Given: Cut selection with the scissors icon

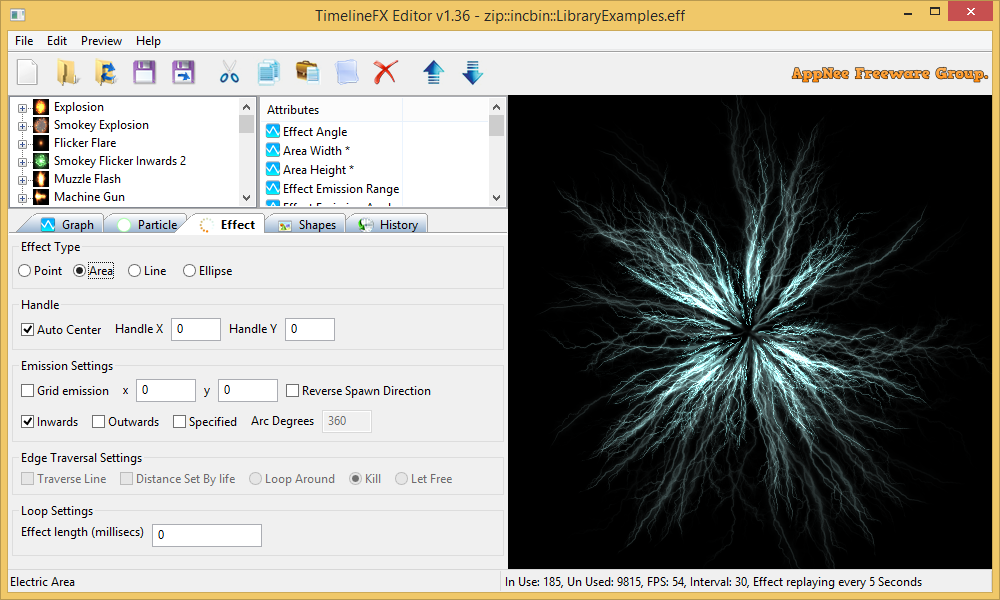Looking at the screenshot, I should coord(229,72).
